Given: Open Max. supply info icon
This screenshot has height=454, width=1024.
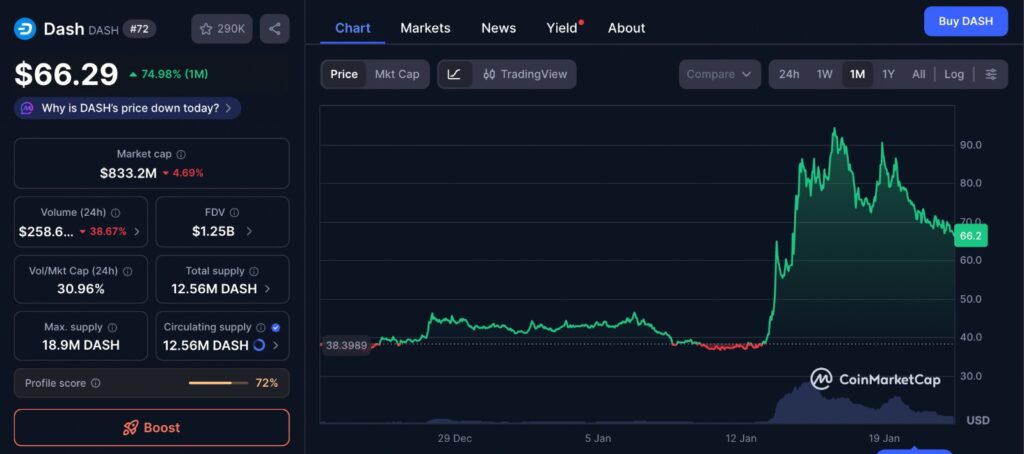Looking at the screenshot, I should [x=112, y=327].
